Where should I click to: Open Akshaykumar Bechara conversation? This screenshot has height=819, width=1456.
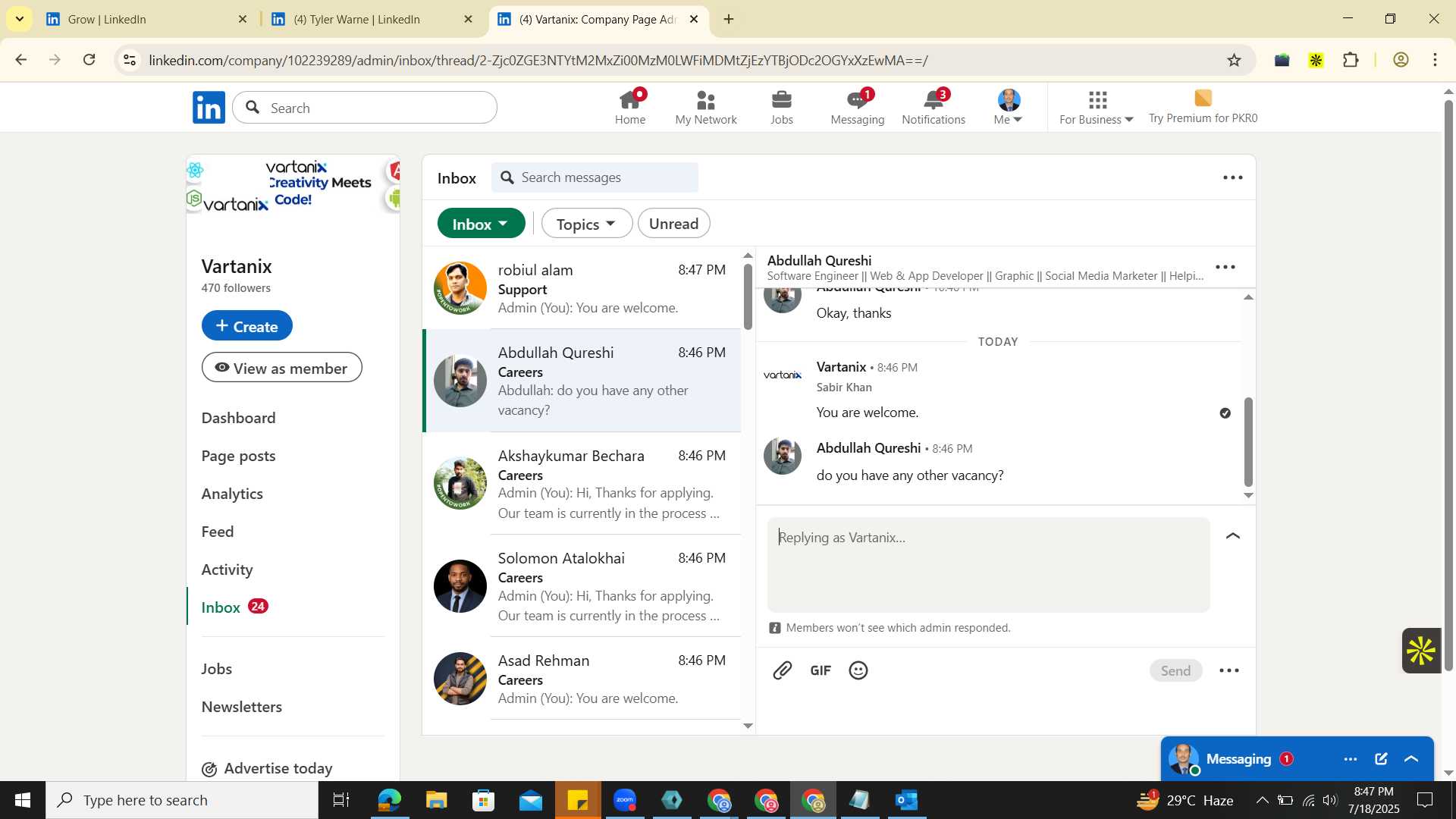(x=581, y=483)
